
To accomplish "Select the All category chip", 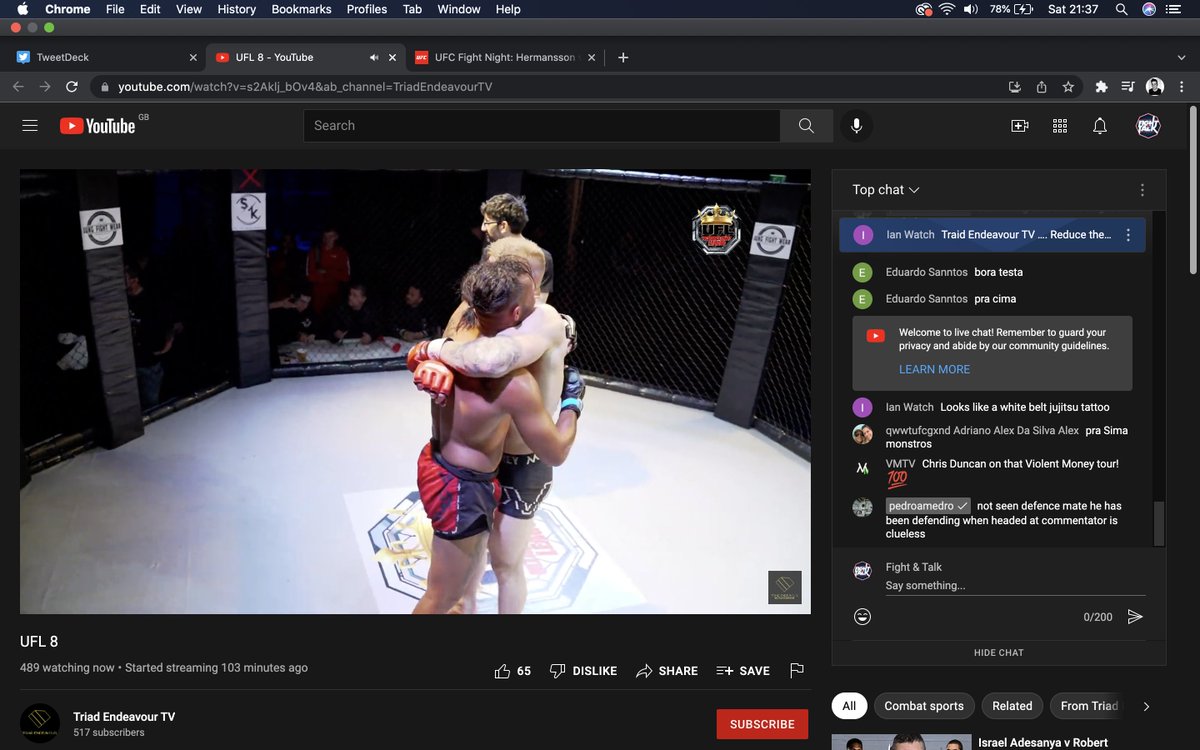I will pyautogui.click(x=849, y=706).
